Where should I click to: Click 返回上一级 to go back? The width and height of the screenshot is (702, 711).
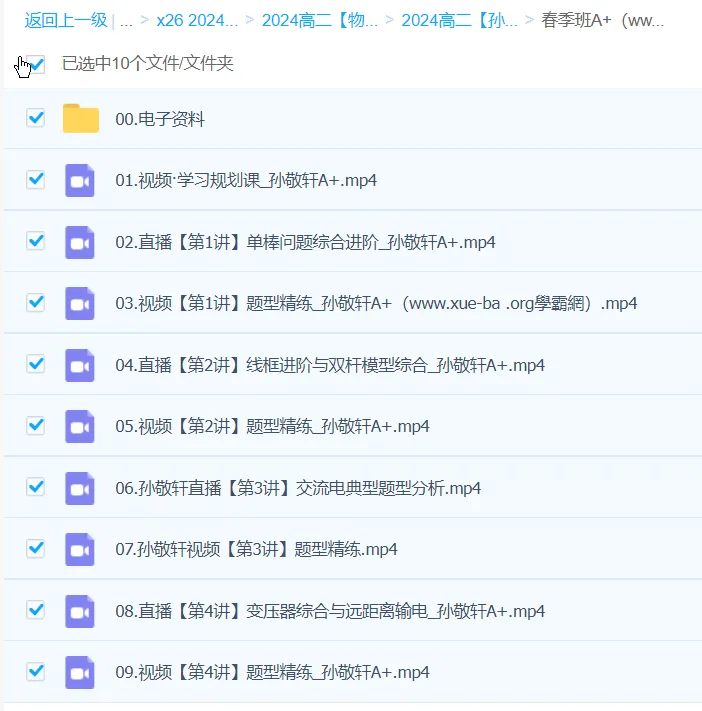click(x=65, y=19)
